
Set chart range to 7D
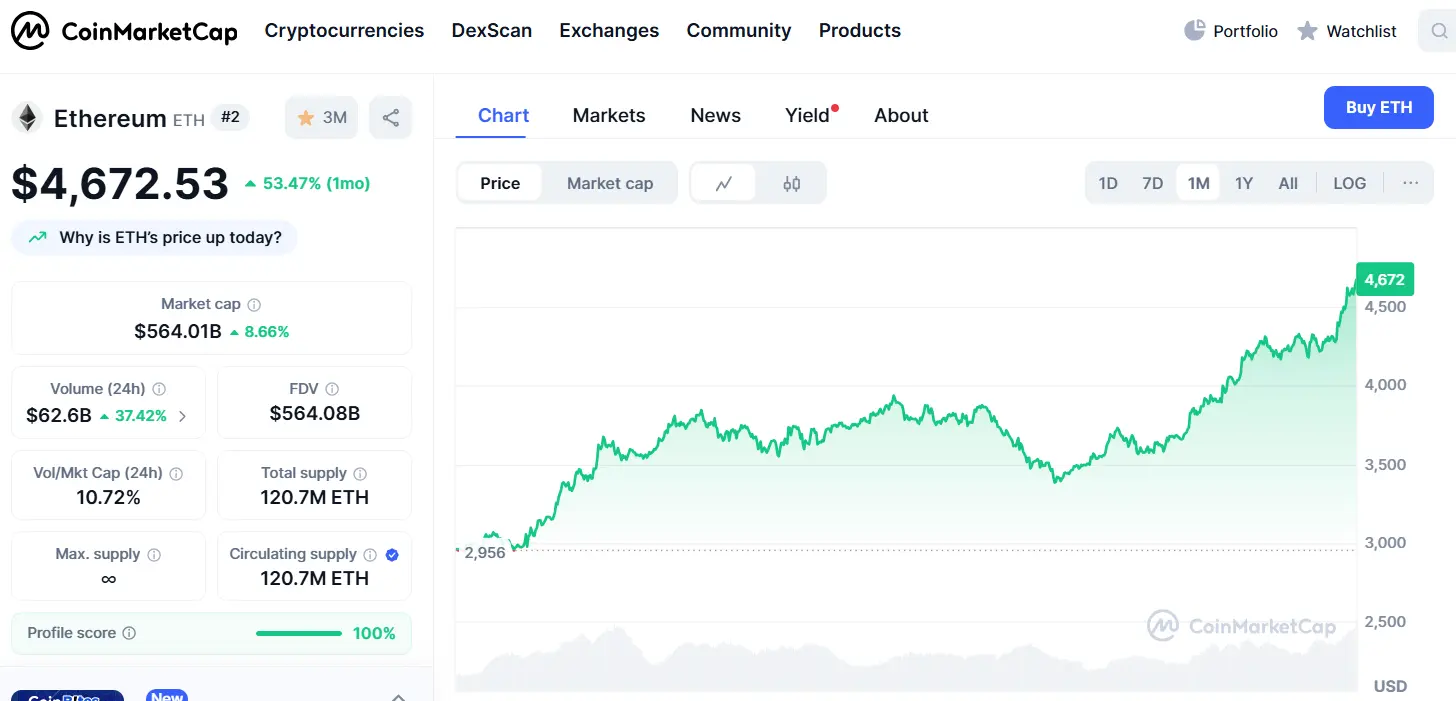click(1153, 183)
